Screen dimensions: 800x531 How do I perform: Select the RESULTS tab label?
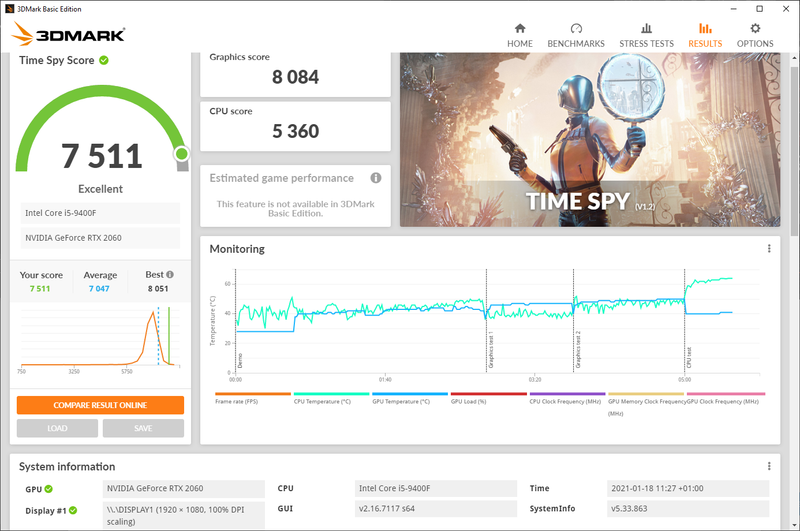tap(705, 44)
